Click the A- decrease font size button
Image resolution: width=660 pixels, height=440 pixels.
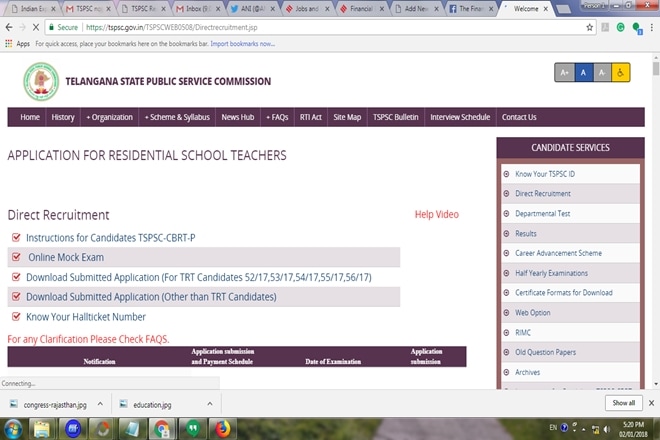point(602,73)
